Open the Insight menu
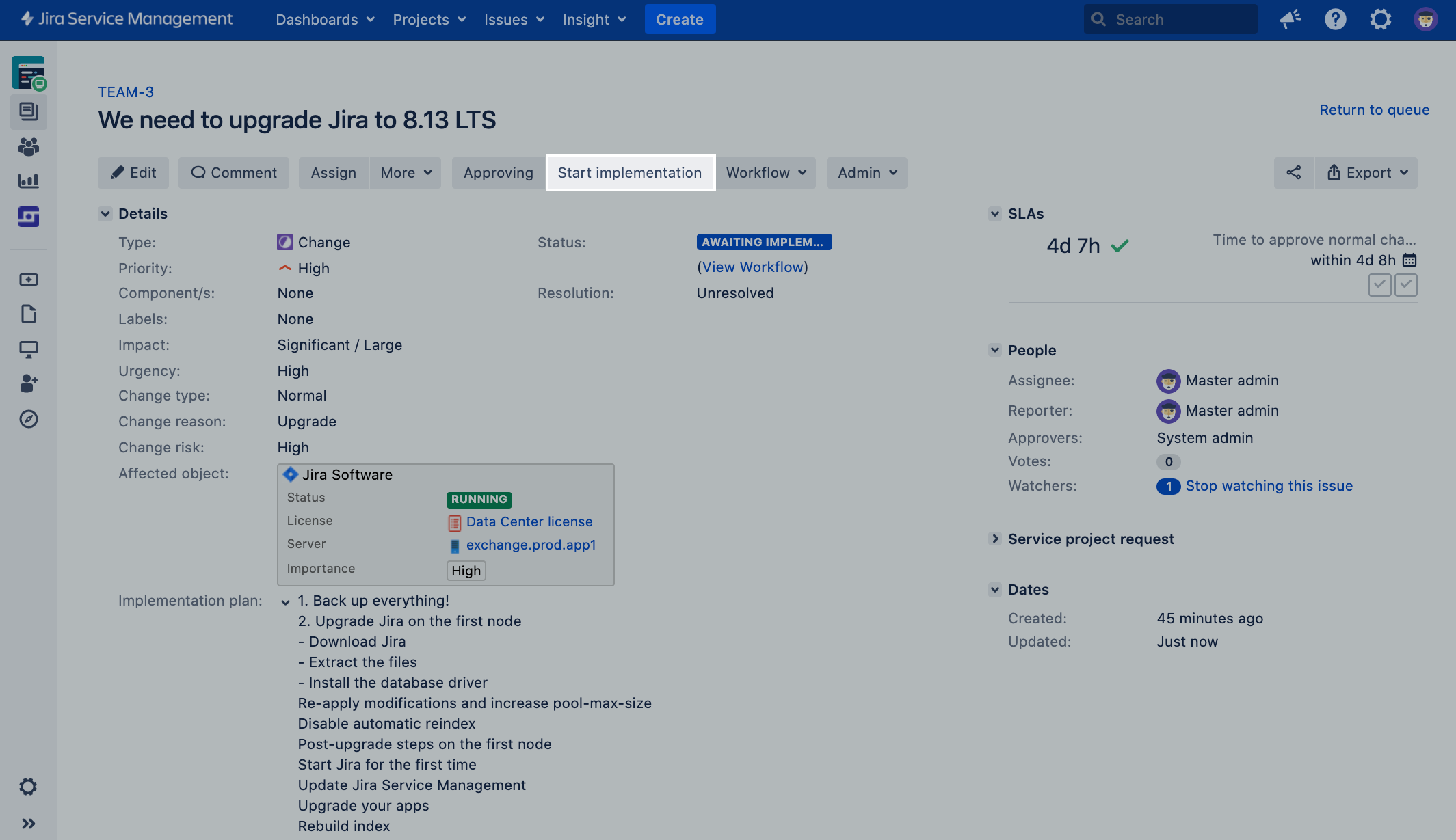 (594, 19)
